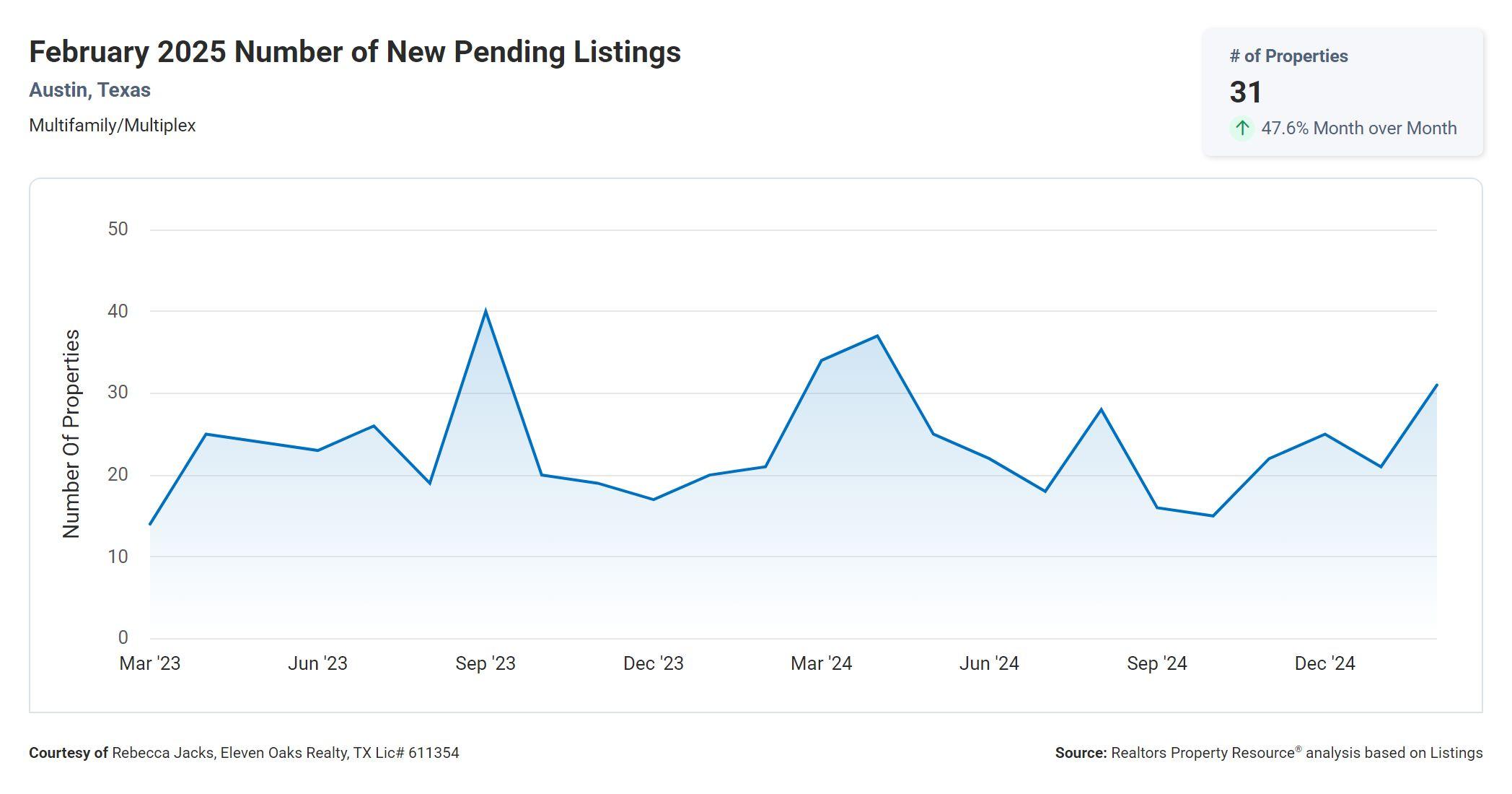The height and width of the screenshot is (794, 1512).
Task: Click the 50 y-axis tick label
Action: (x=118, y=230)
